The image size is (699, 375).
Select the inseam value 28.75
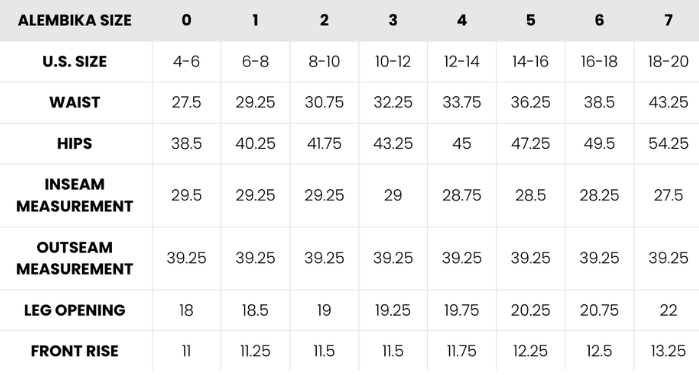[x=461, y=195]
